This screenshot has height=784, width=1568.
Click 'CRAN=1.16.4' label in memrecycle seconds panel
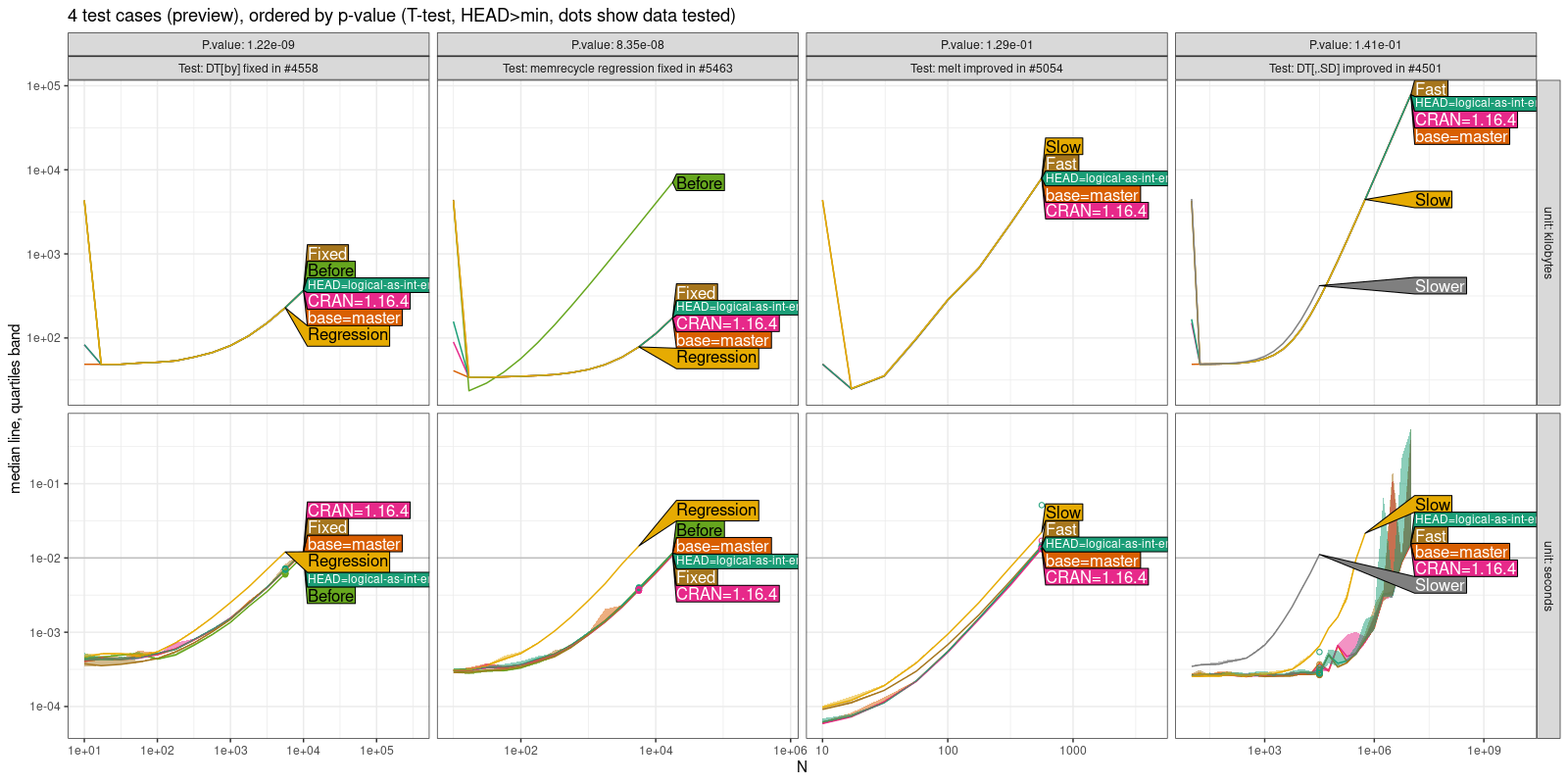point(727,594)
